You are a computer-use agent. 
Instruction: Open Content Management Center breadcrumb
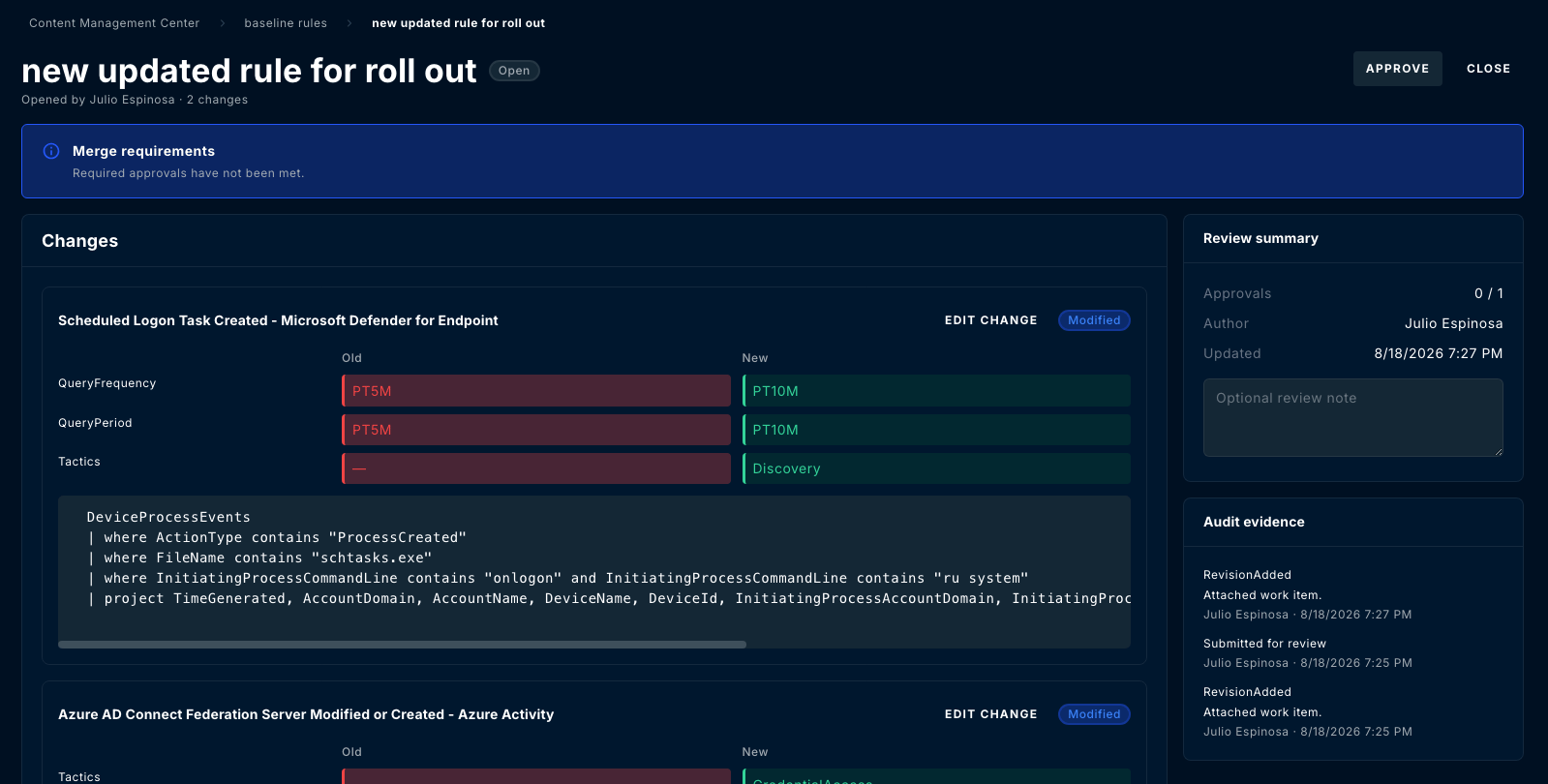pos(114,23)
